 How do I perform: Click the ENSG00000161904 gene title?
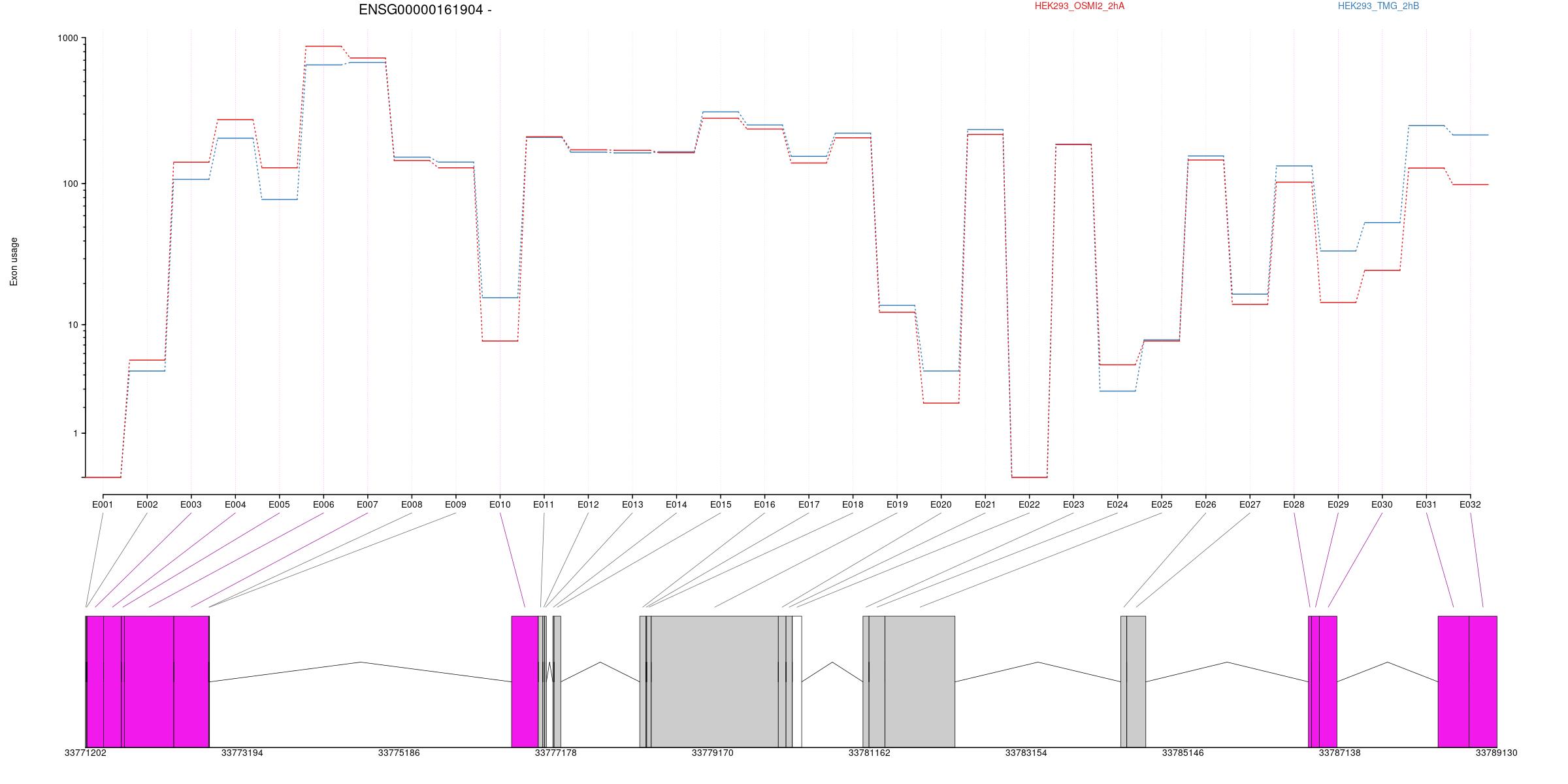[x=425, y=10]
